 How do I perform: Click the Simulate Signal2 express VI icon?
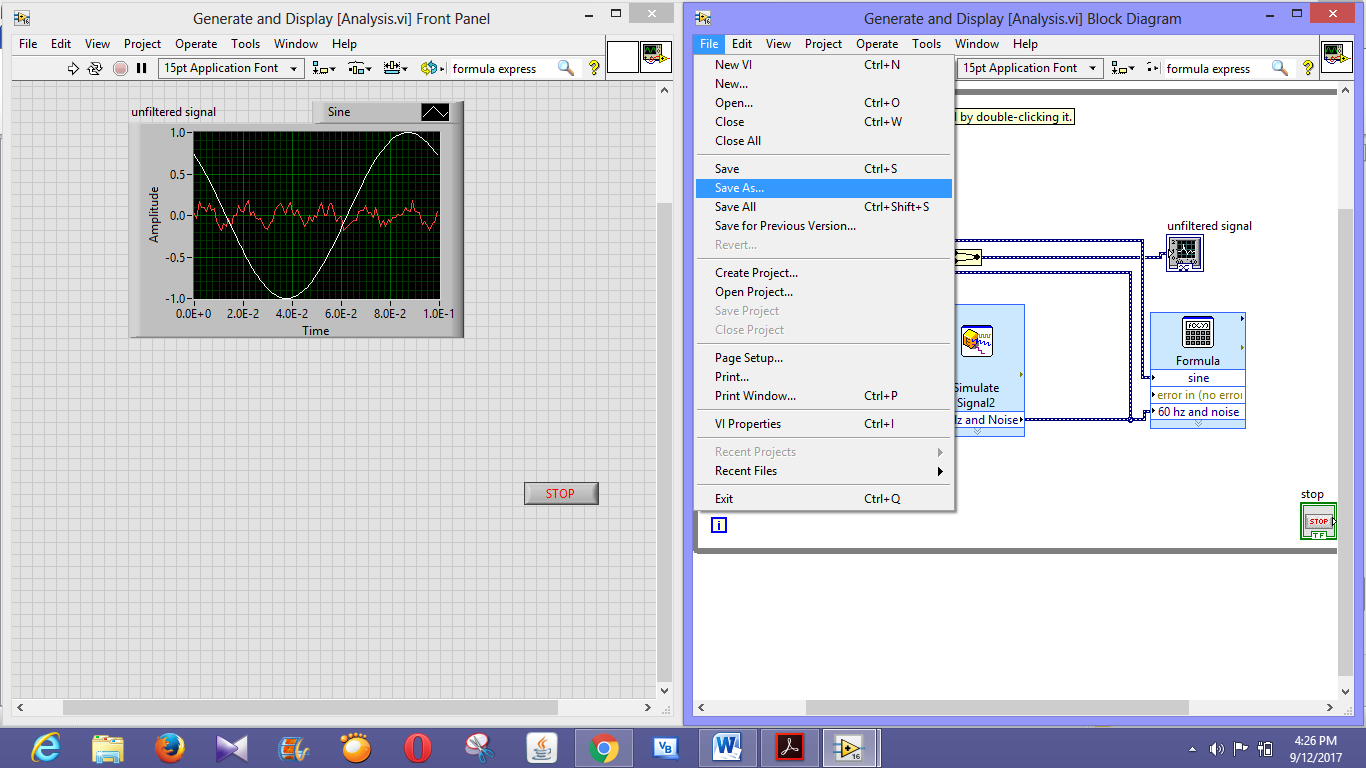[x=978, y=341]
